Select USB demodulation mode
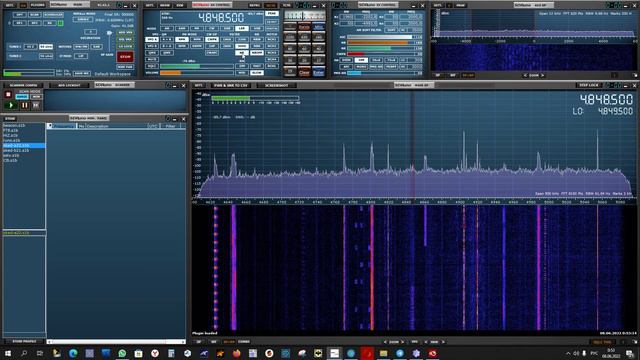 coord(257,29)
